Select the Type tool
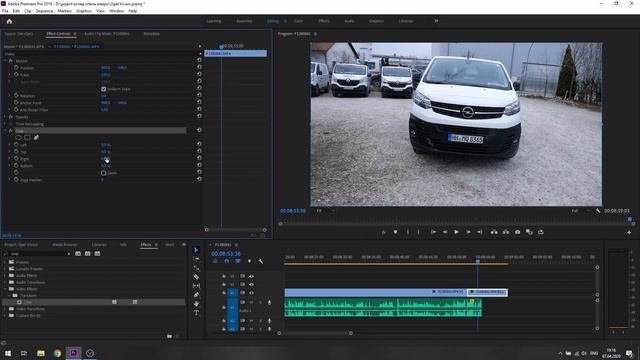This screenshot has width=640, height=360. 196,313
